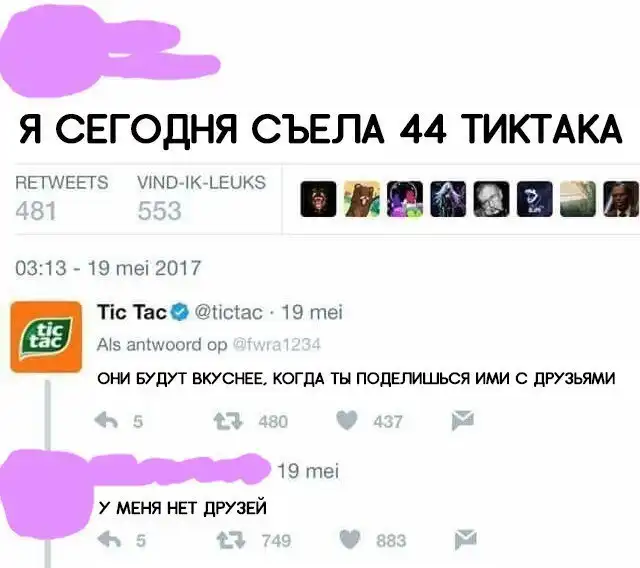
Task: View the Retweets 481 count
Action: click(62, 199)
